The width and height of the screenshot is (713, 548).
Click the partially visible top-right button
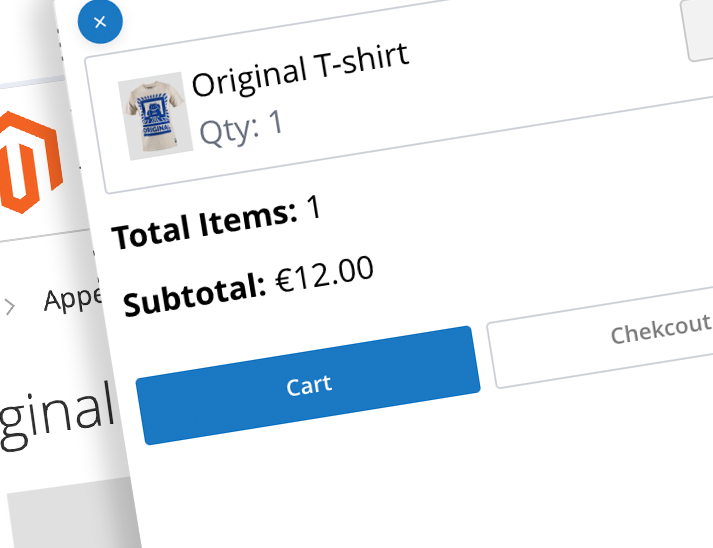tap(698, 30)
